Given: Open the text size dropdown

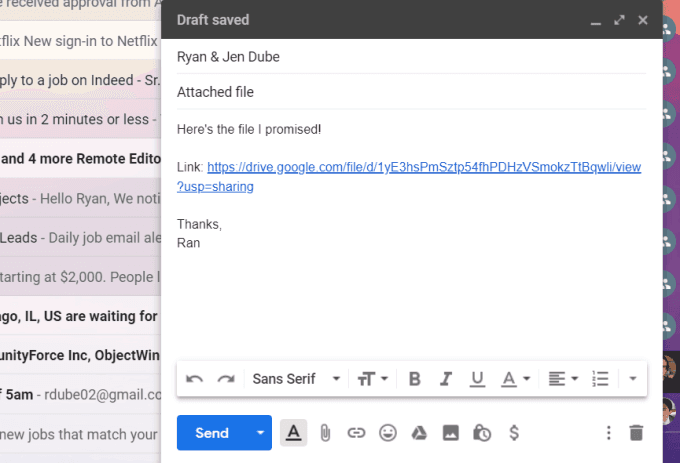Looking at the screenshot, I should pos(372,379).
